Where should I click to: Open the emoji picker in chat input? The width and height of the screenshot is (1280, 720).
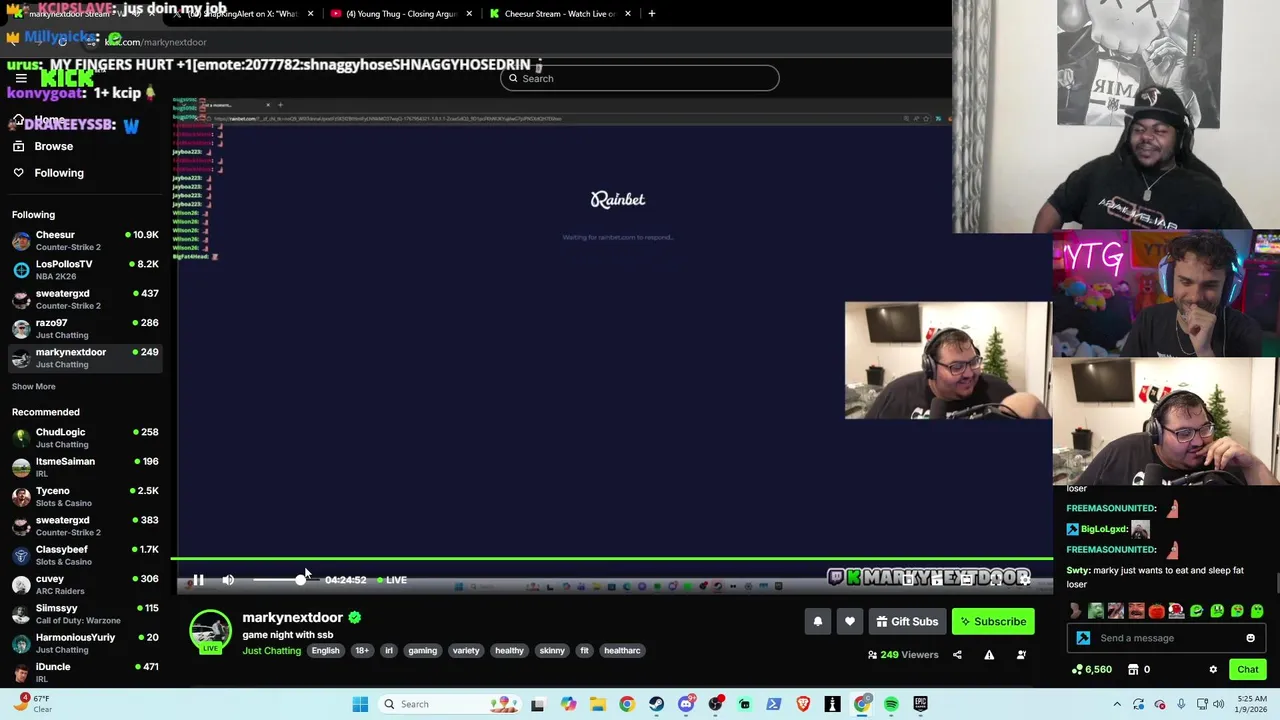pos(1250,638)
